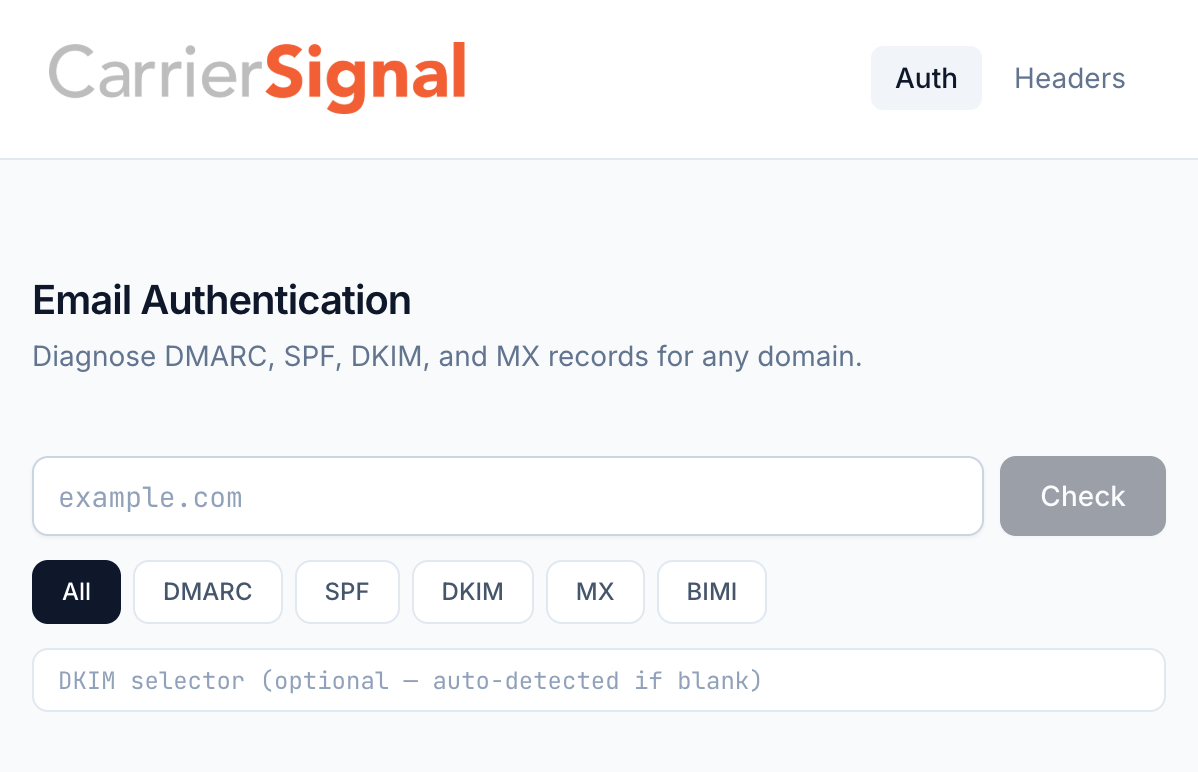Focus the example.com domain input
Viewport: 1198px width, 772px height.
pyautogui.click(x=508, y=495)
